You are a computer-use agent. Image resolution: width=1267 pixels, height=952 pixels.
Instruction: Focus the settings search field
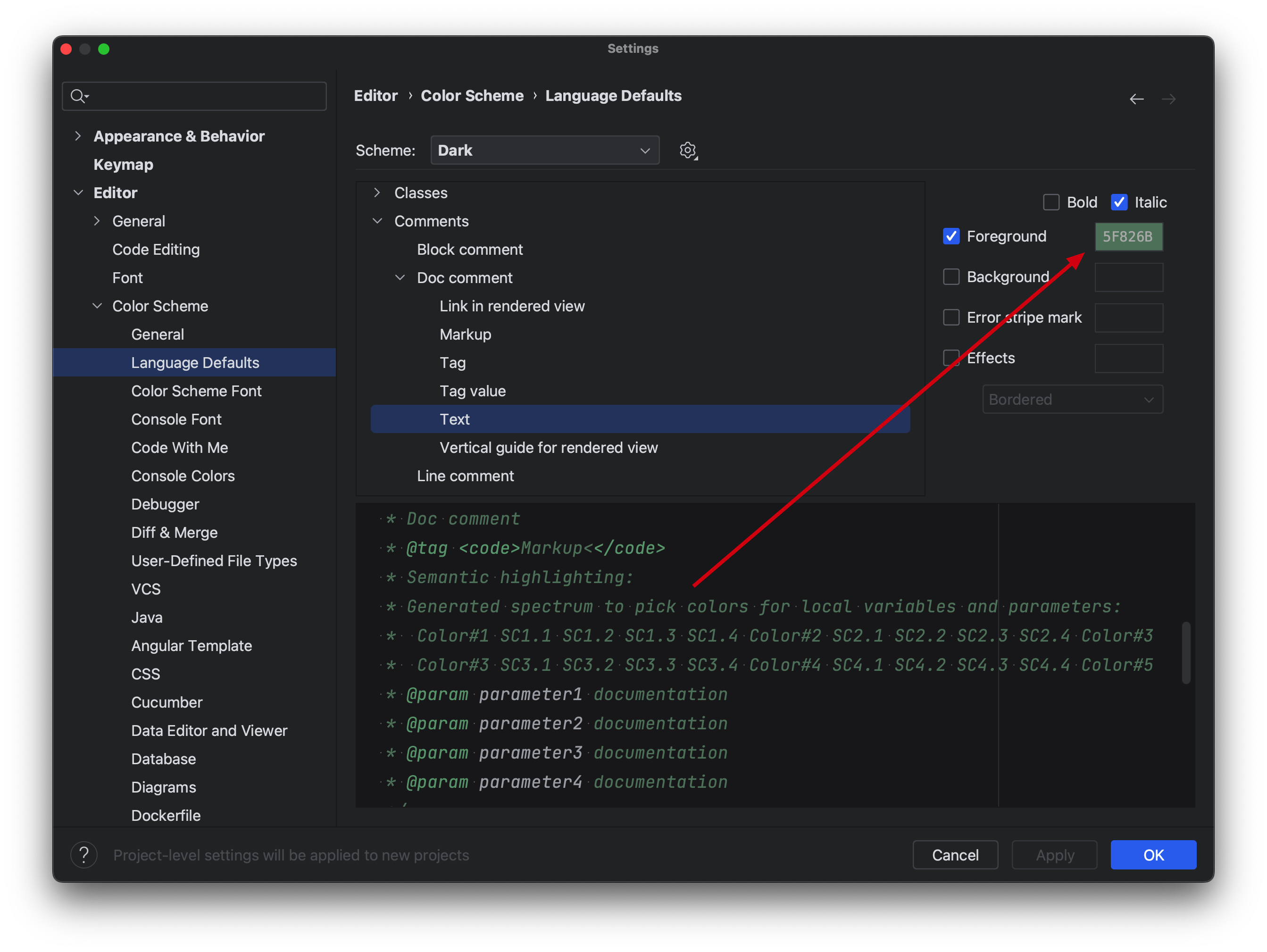coord(194,96)
